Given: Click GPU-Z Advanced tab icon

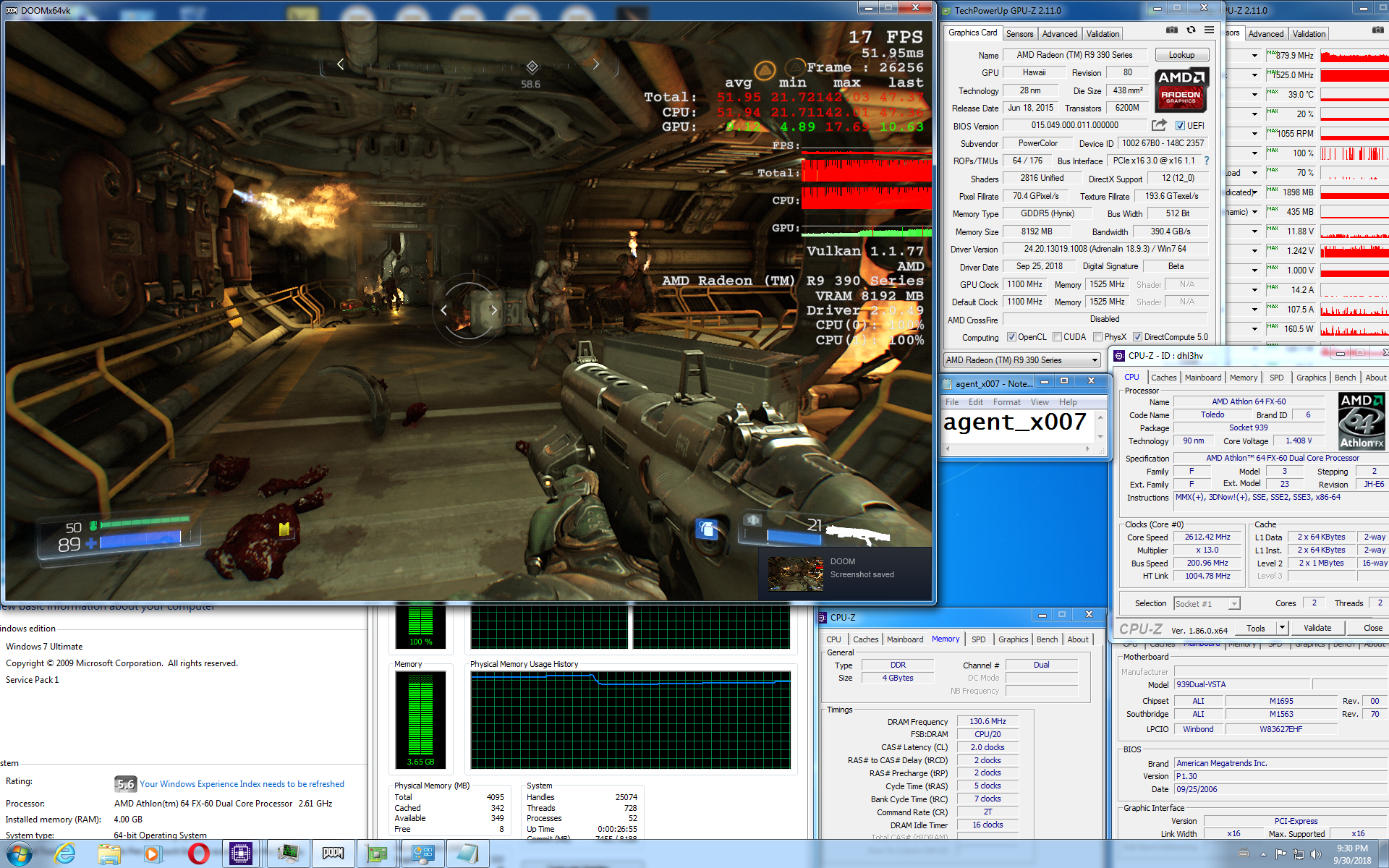Looking at the screenshot, I should click(1057, 33).
